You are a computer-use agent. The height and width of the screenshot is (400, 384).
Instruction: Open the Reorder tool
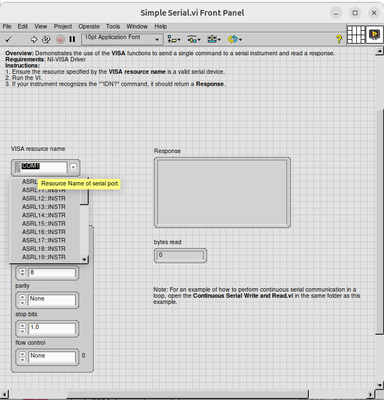235,39
